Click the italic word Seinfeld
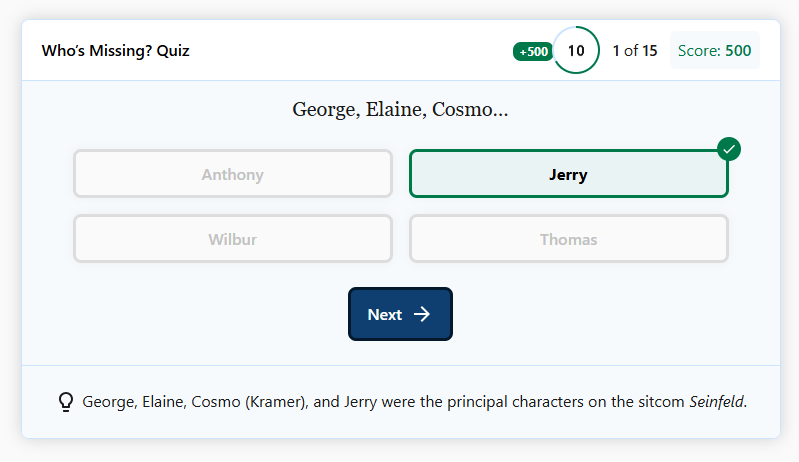The width and height of the screenshot is (799, 462). 717,402
